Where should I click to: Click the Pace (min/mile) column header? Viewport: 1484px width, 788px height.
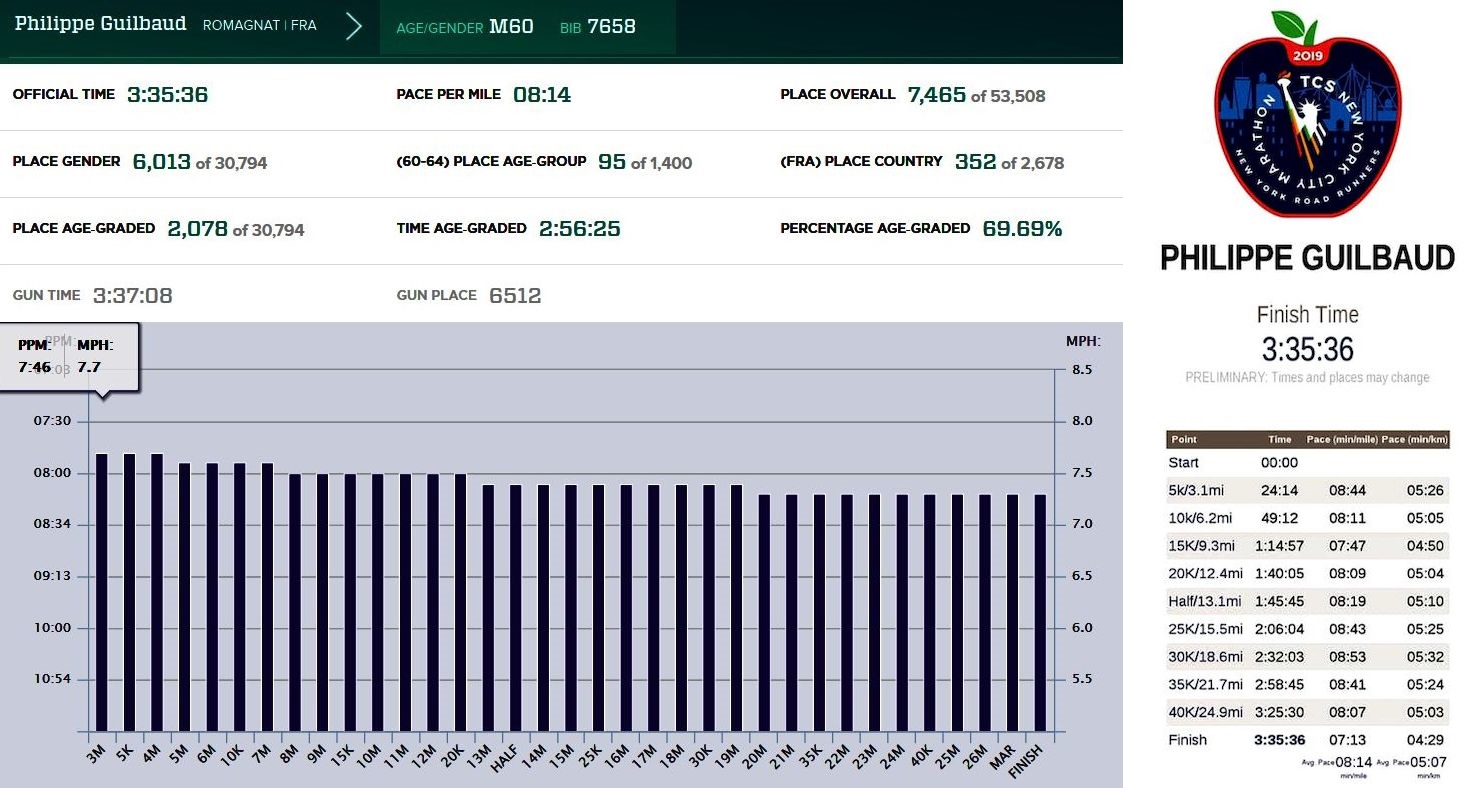pyautogui.click(x=1342, y=440)
